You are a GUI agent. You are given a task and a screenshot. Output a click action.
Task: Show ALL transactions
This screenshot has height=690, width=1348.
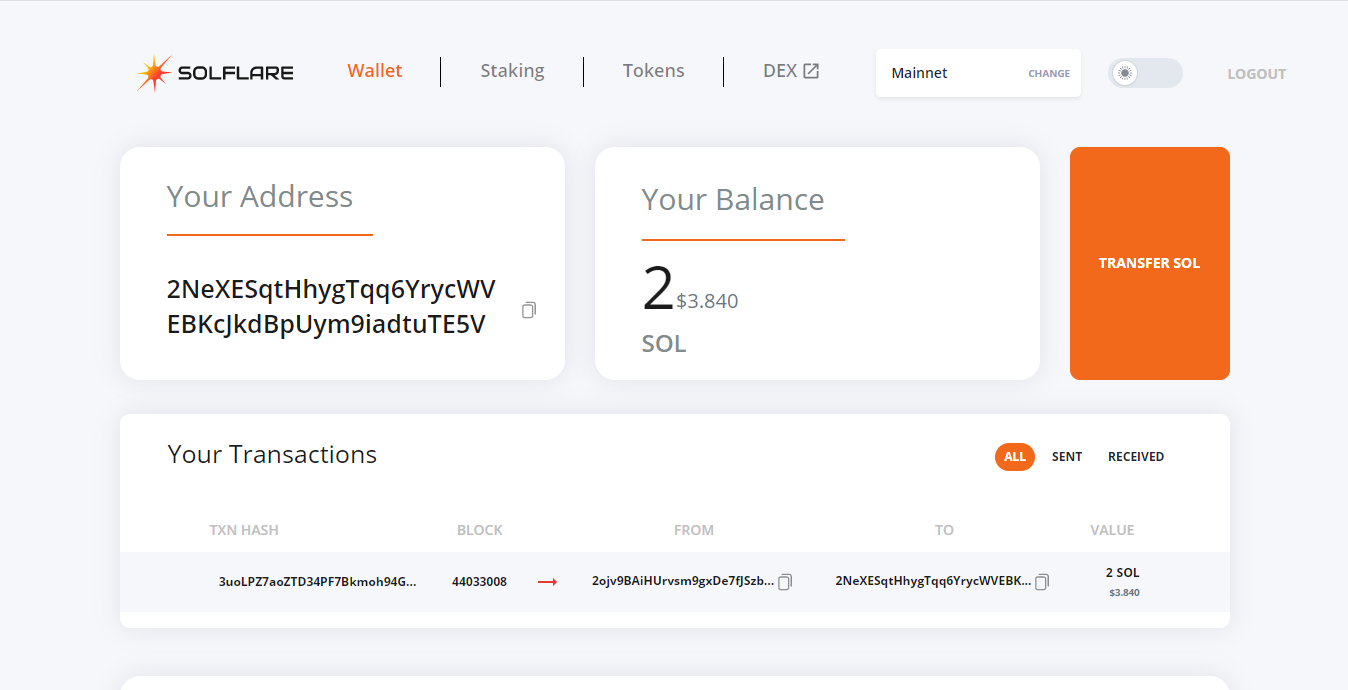[1015, 457]
